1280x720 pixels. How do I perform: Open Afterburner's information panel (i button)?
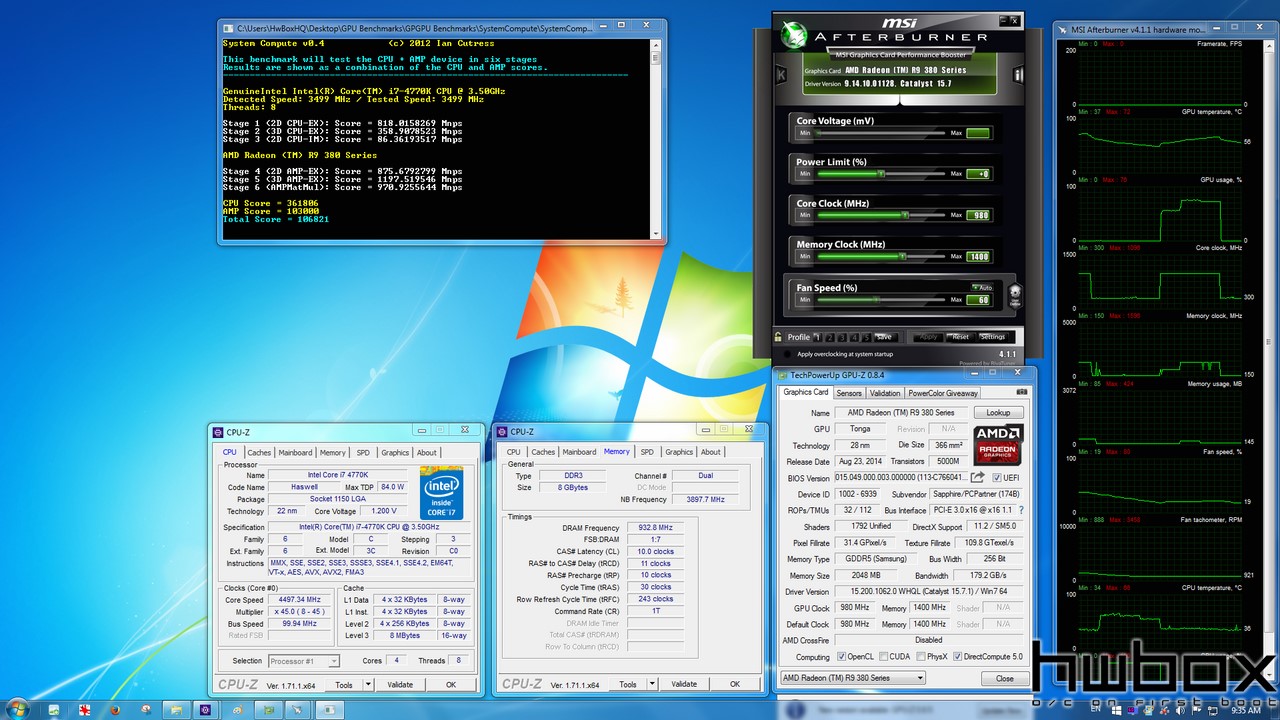[x=1018, y=74]
